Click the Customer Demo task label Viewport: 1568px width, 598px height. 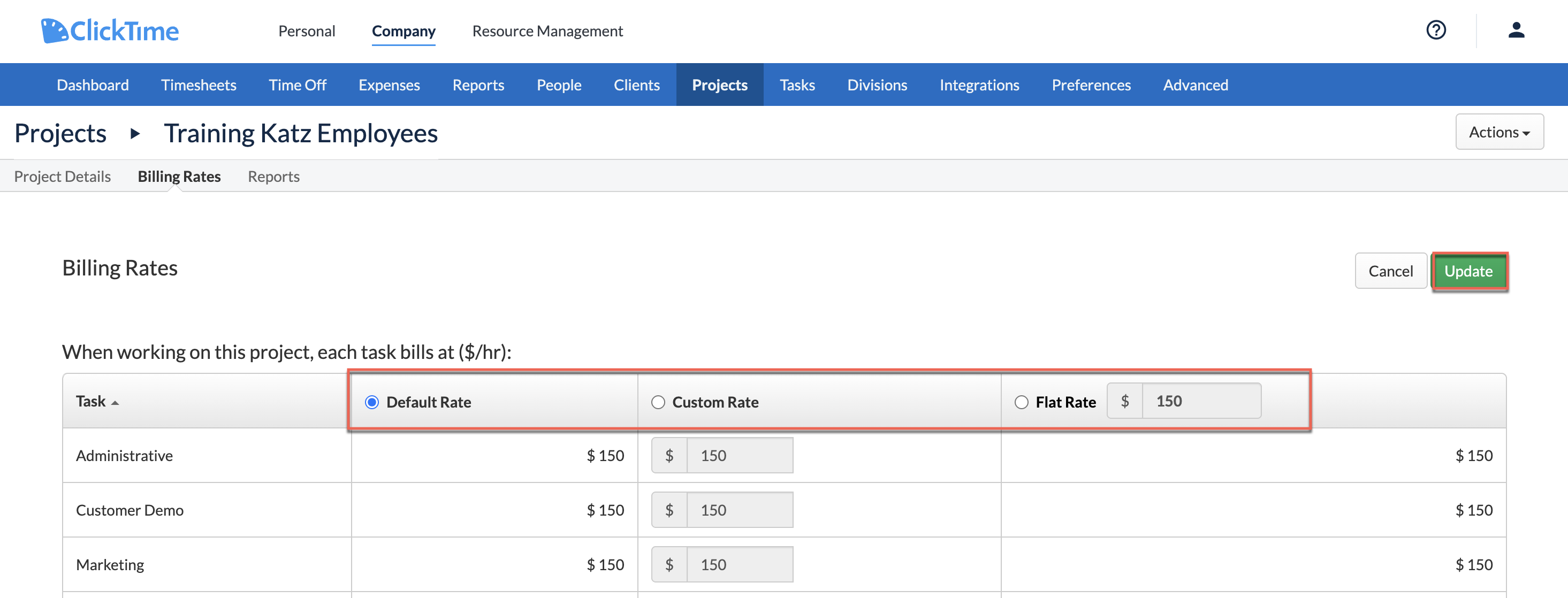point(130,510)
